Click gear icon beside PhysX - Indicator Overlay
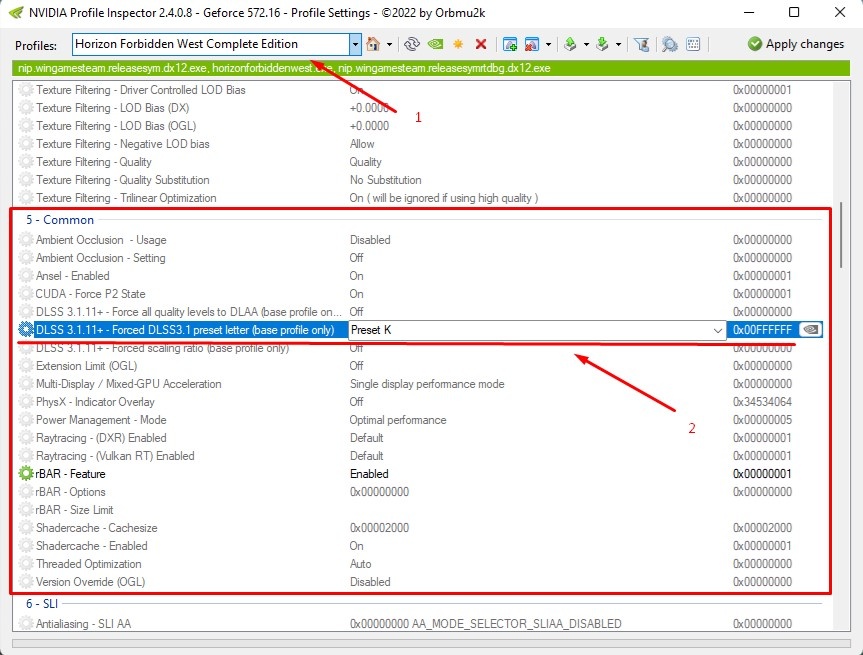The image size is (863, 655). [25, 402]
